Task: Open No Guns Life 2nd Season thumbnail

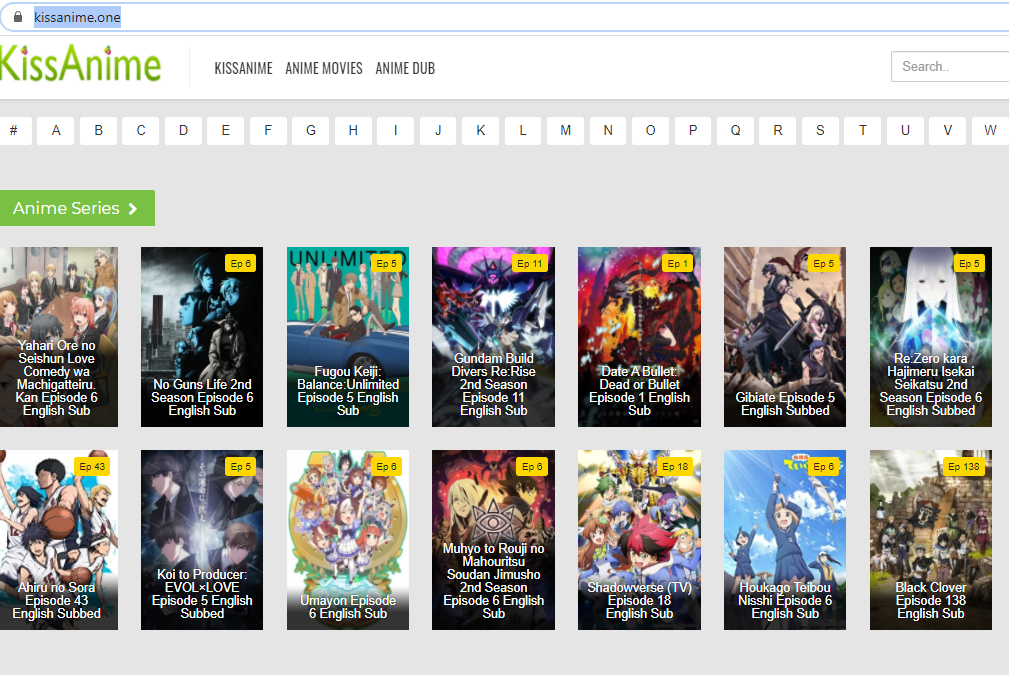Action: point(202,337)
